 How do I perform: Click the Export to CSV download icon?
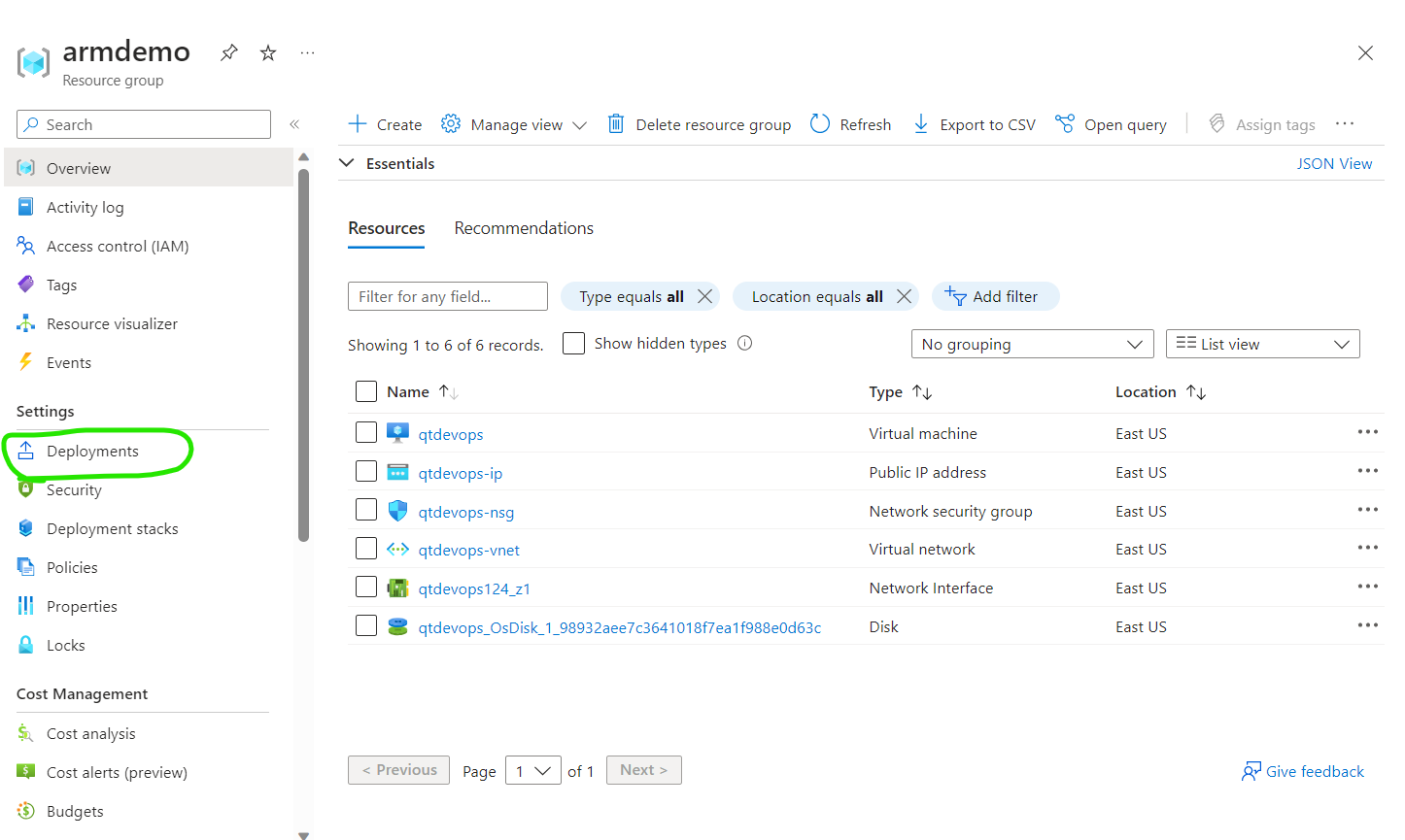click(921, 124)
